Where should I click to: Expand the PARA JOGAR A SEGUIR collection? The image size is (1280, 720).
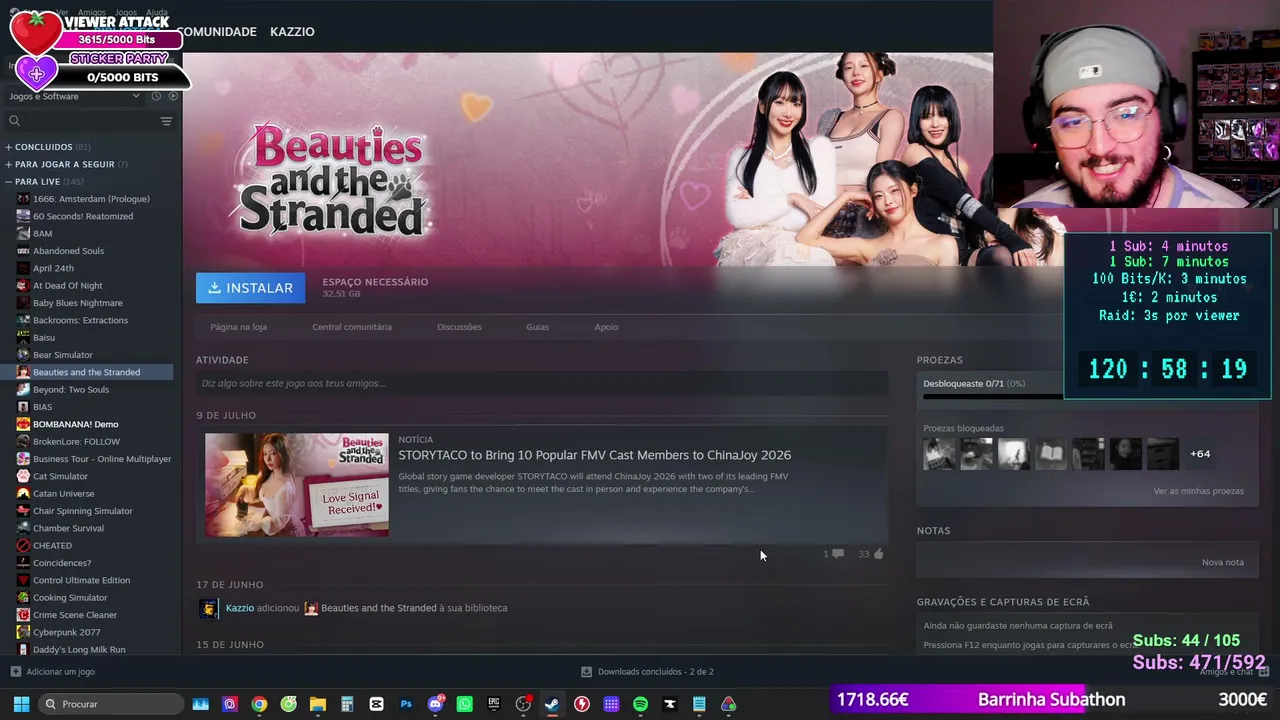66,164
